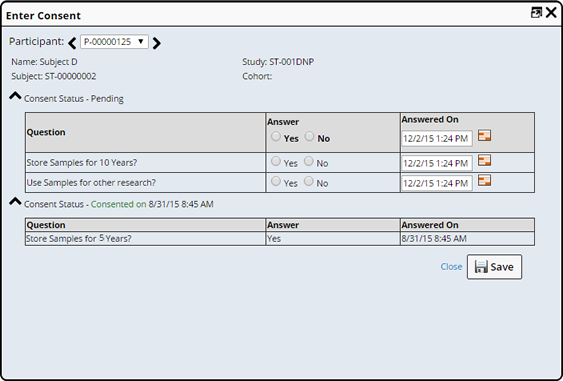The width and height of the screenshot is (563, 381).
Task: Open the Participant P-00000125 dropdown
Action: [114, 42]
